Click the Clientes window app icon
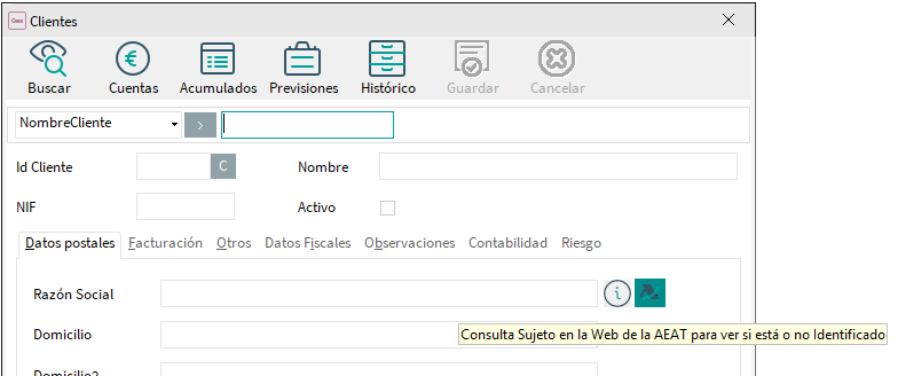 click(17, 21)
